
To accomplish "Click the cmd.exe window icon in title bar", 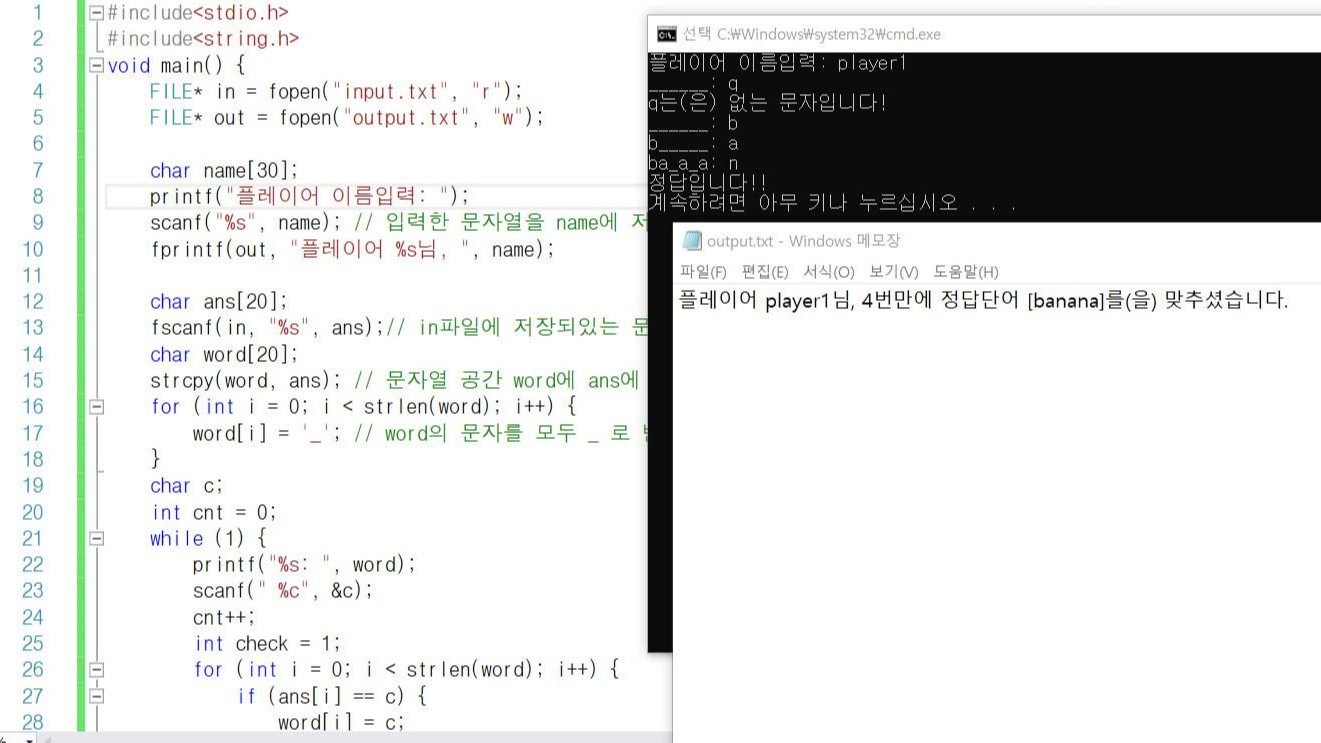I will (666, 34).
